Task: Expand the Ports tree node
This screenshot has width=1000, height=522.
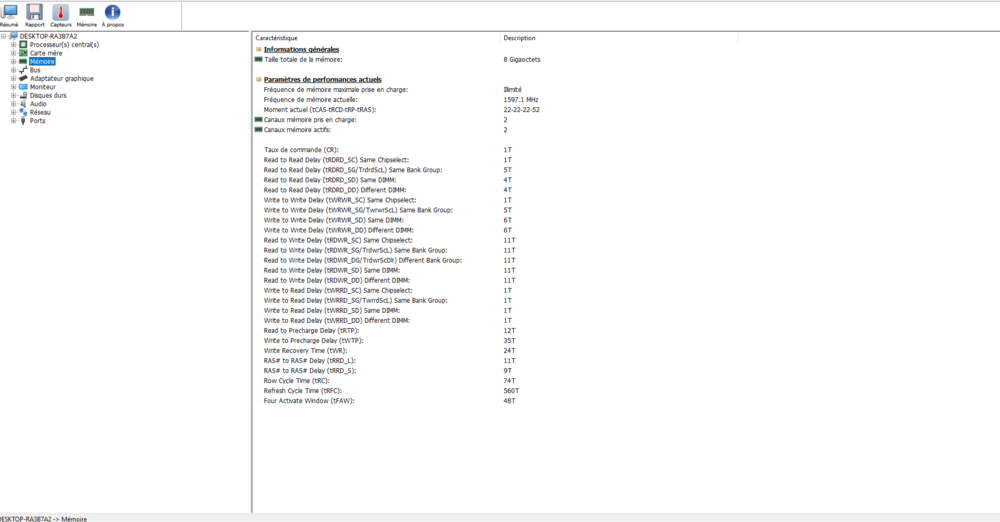Action: tap(13, 121)
